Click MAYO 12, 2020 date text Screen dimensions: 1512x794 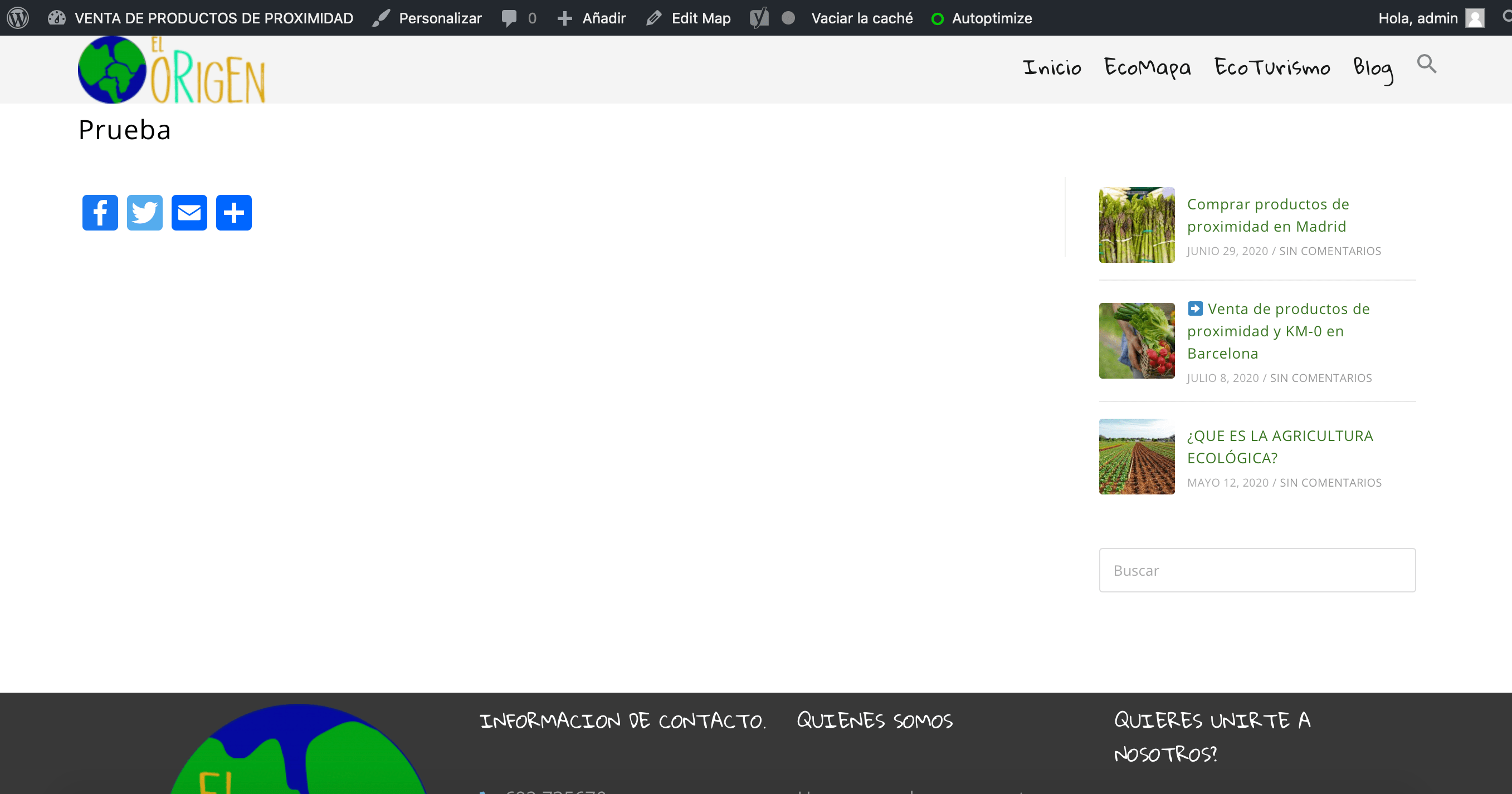click(x=1228, y=482)
